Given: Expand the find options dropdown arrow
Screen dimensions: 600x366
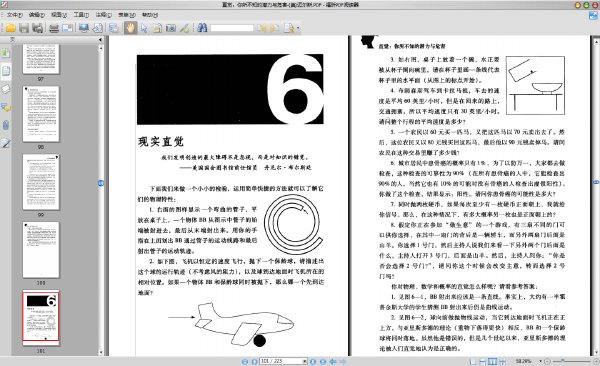Looking at the screenshot, I should (x=298, y=28).
